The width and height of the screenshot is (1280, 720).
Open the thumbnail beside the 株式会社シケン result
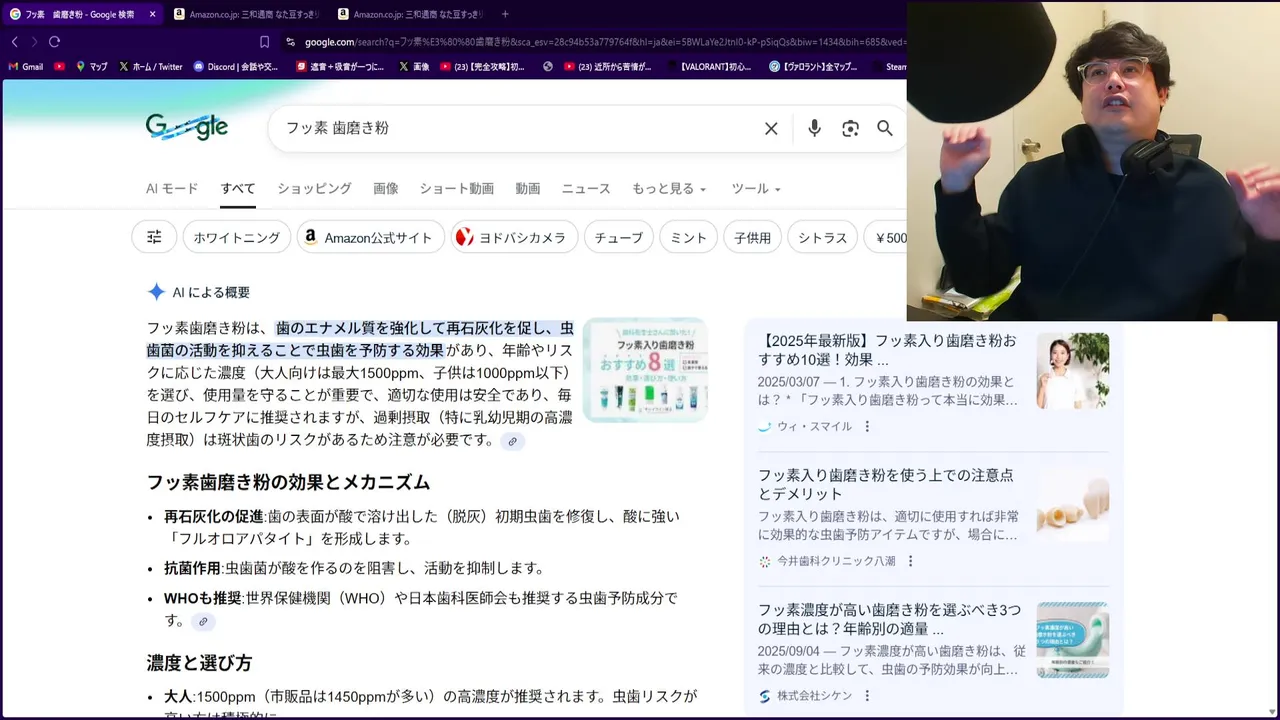[x=1072, y=640]
